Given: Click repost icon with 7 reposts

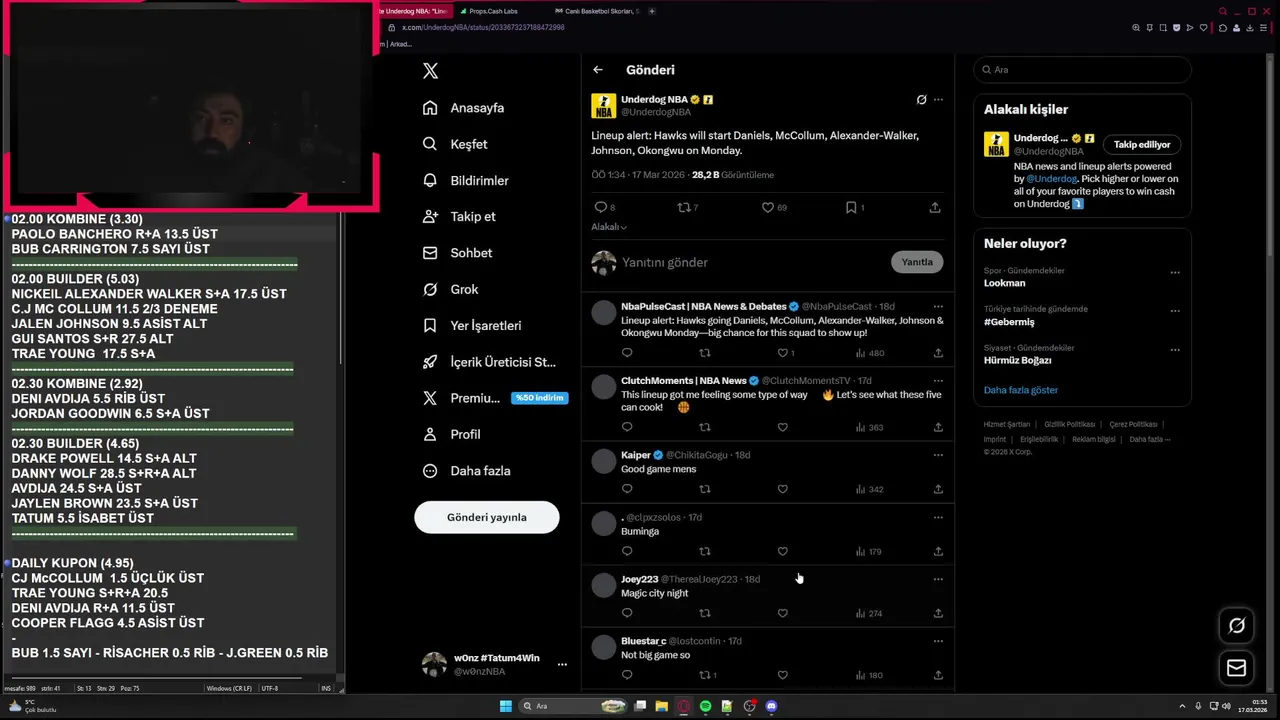Looking at the screenshot, I should [688, 207].
